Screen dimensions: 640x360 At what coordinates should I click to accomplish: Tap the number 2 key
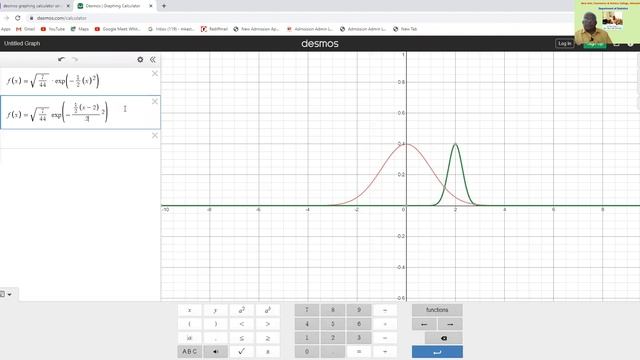(x=333, y=338)
